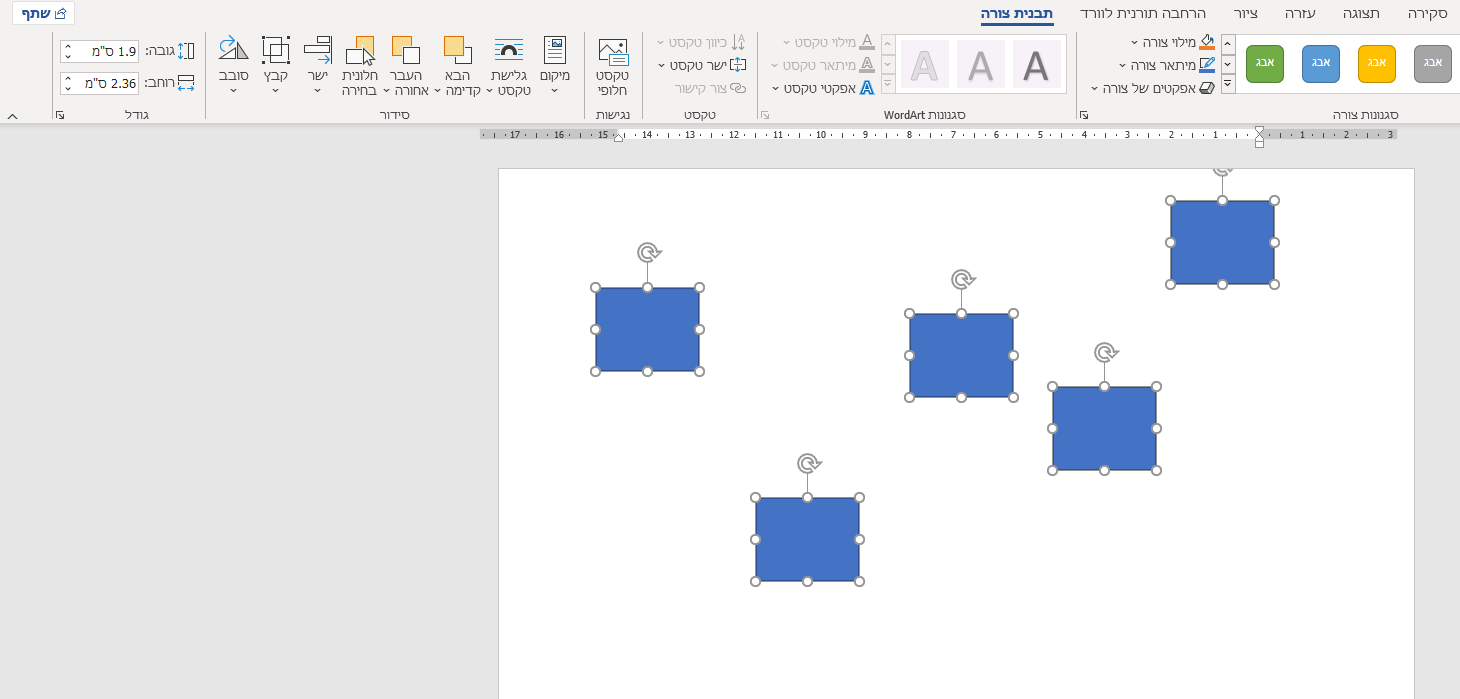Expand the full Shape Styles gallery
Image resolution: width=1460 pixels, height=699 pixels.
point(1227,84)
